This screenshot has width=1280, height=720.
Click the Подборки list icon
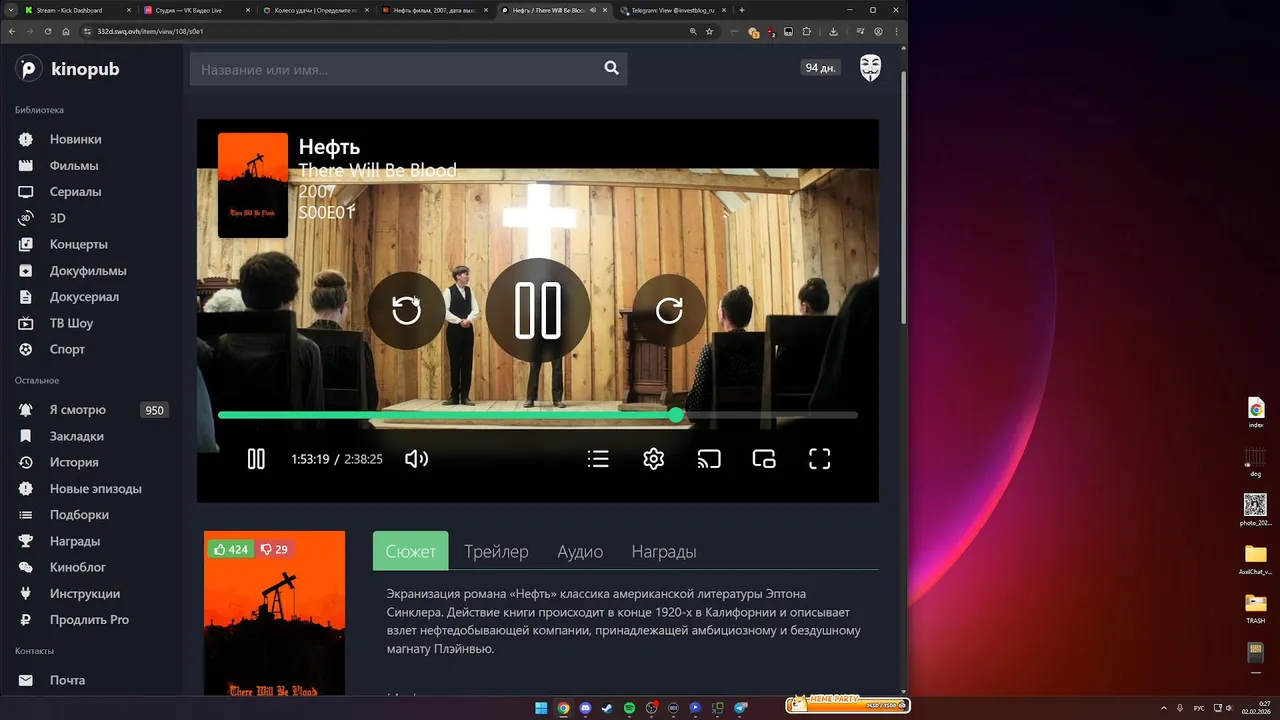pos(26,515)
